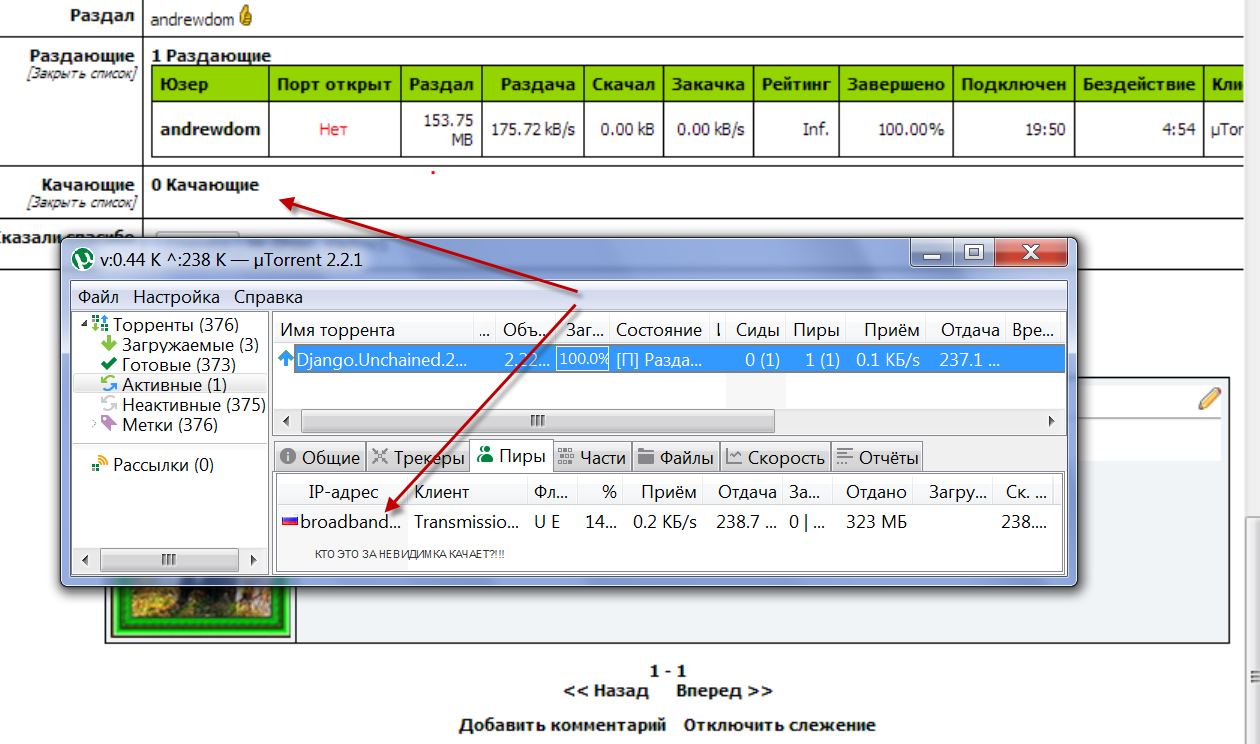Click torrent list scroll-left arrow
Image resolution: width=1260 pixels, height=744 pixels.
point(286,421)
